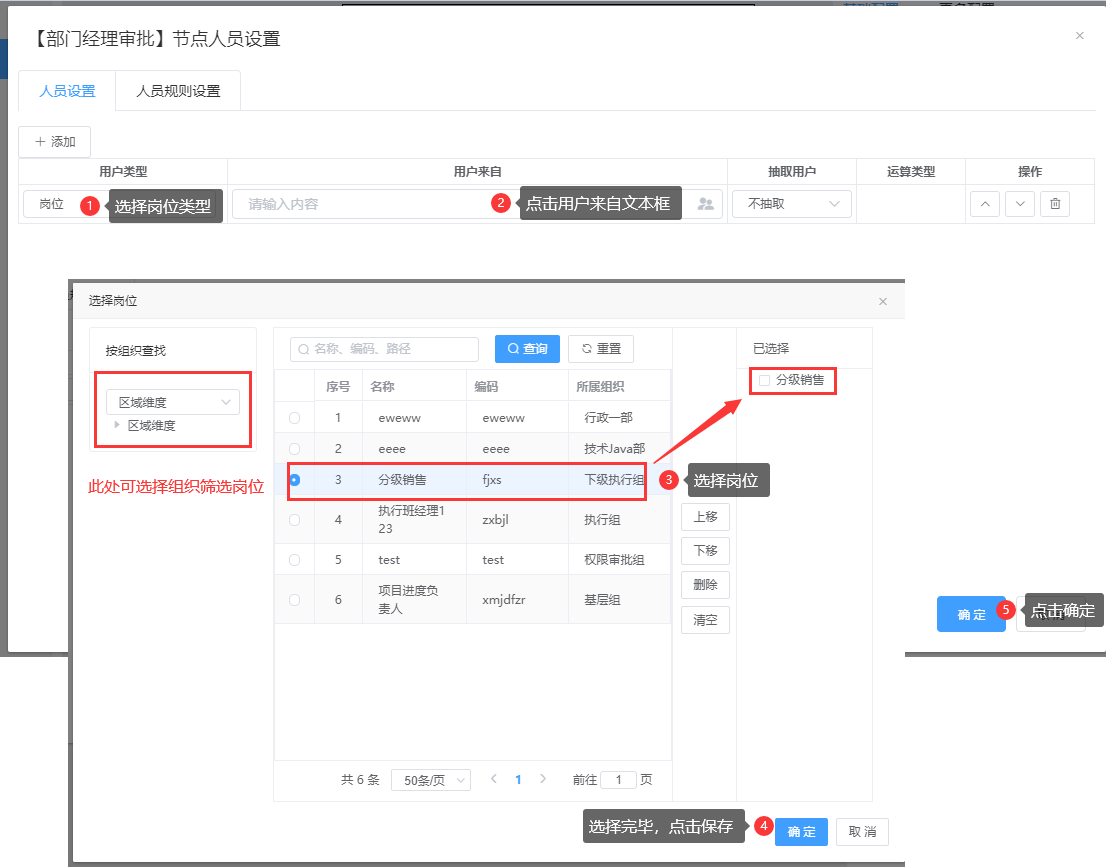Go to previous page arrow in pagination
The image size is (1106, 867).
pos(494,779)
